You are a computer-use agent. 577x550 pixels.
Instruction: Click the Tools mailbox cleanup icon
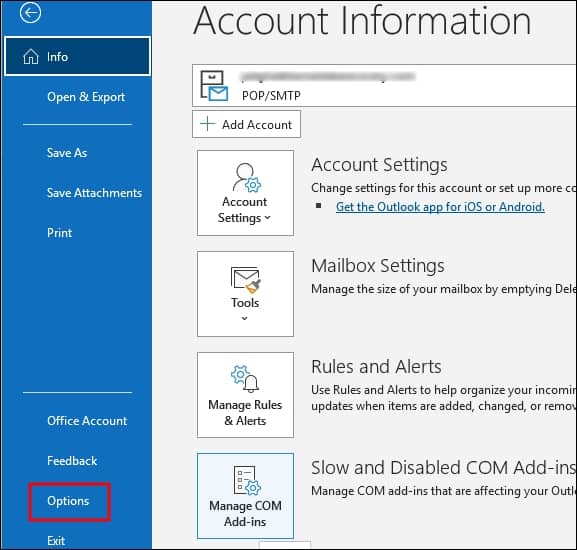tap(245, 280)
